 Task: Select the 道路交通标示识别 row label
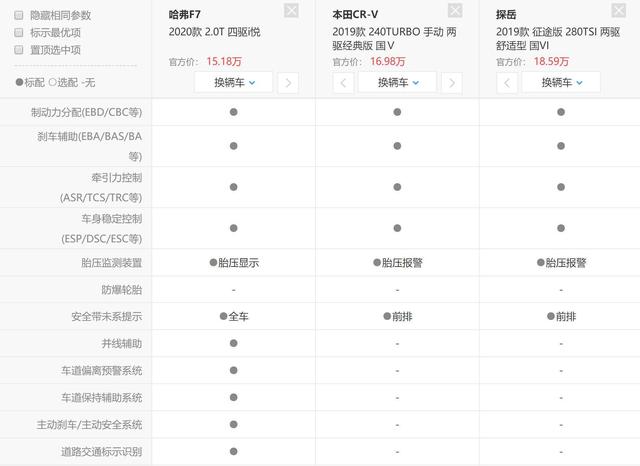point(102,452)
